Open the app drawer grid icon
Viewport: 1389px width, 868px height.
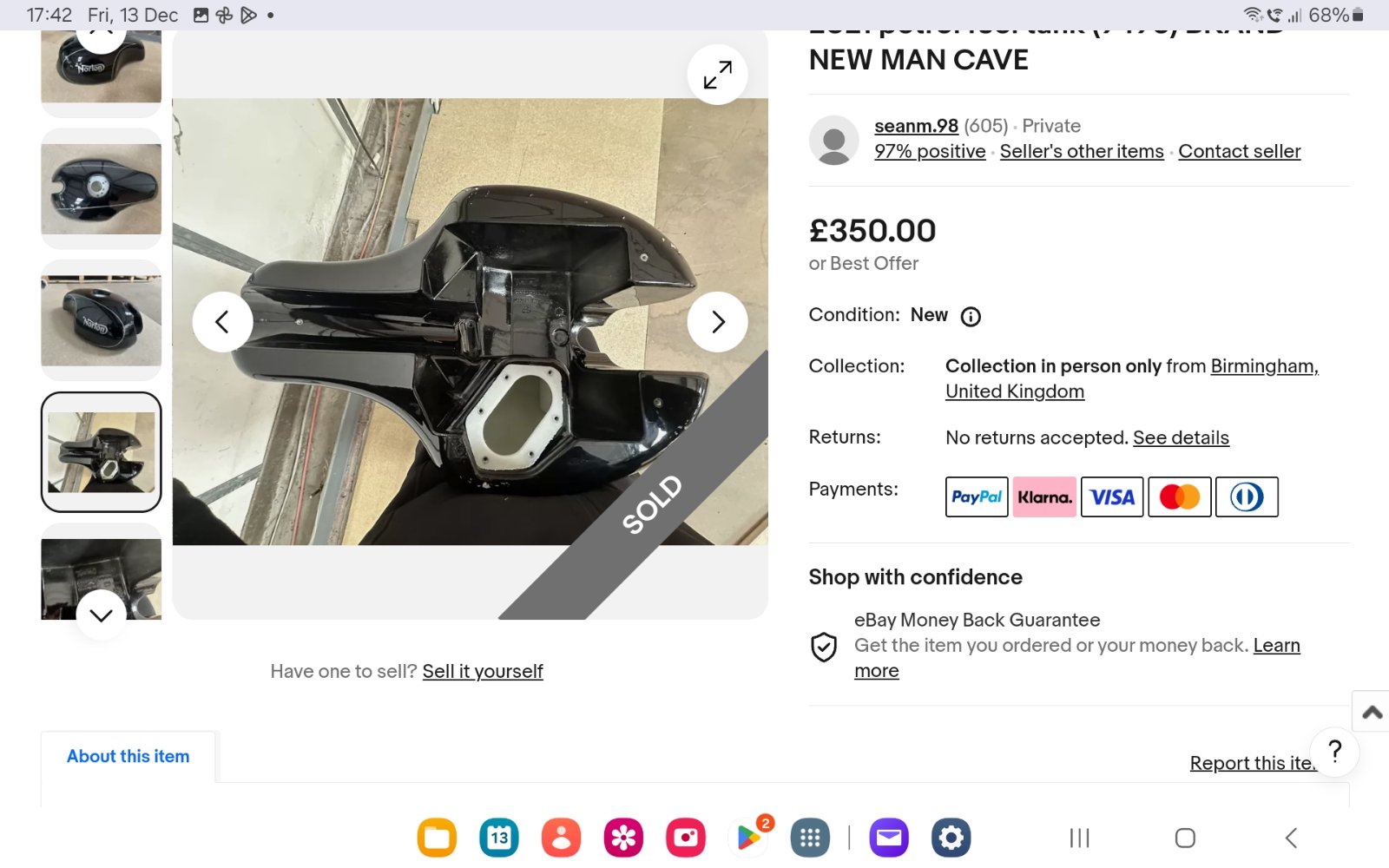tap(810, 838)
